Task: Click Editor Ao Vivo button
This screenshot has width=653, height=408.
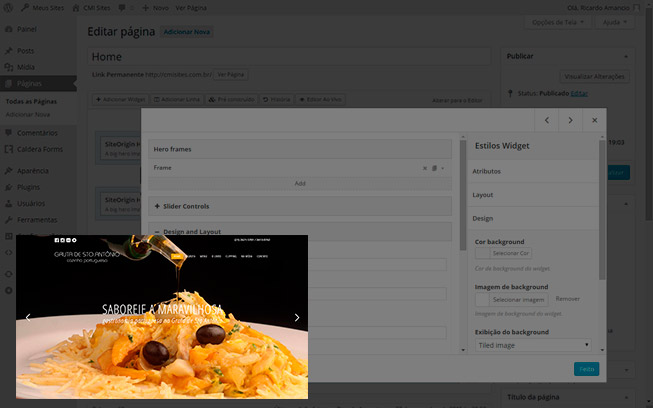Action: coord(320,100)
